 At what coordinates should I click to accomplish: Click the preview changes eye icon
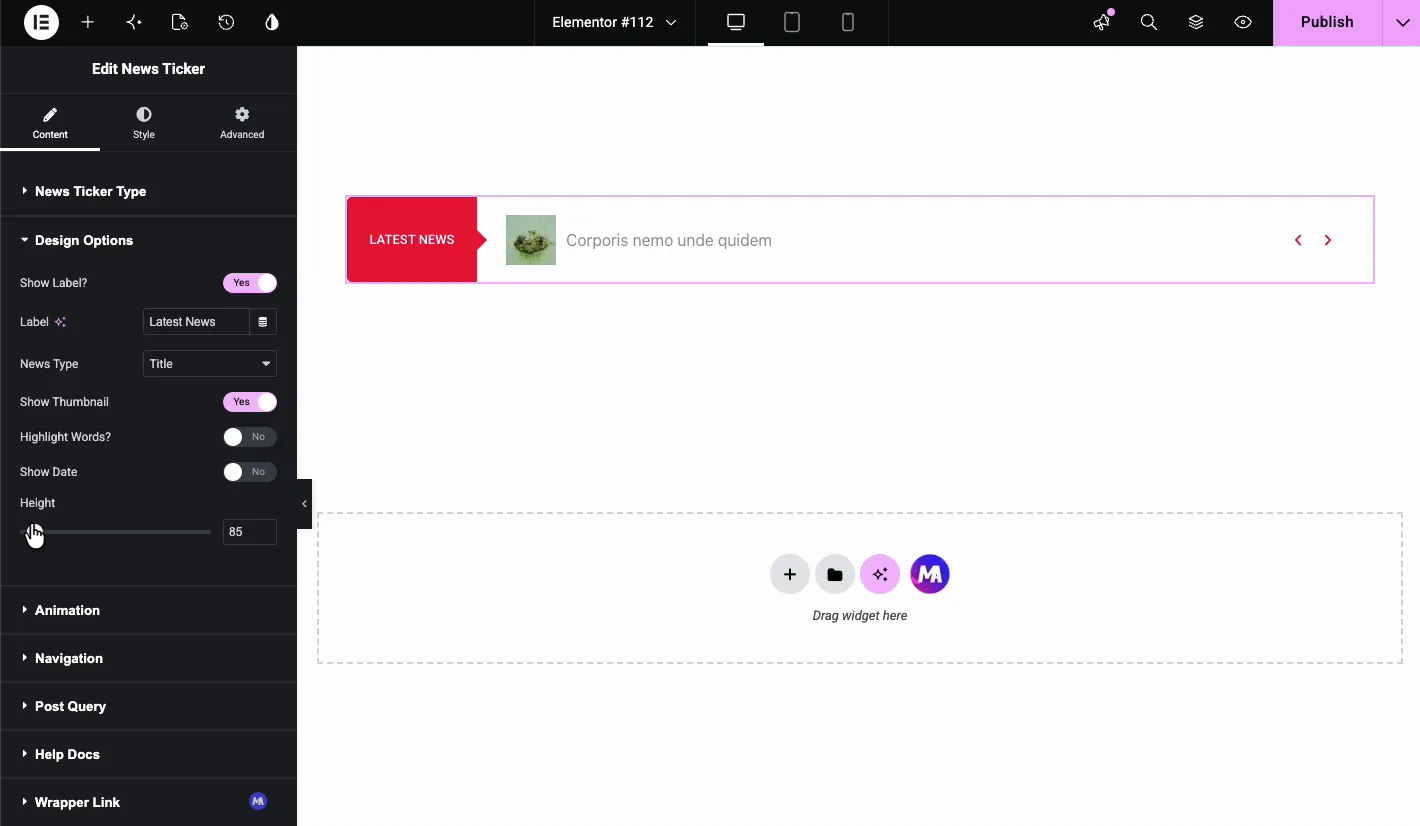click(x=1243, y=22)
